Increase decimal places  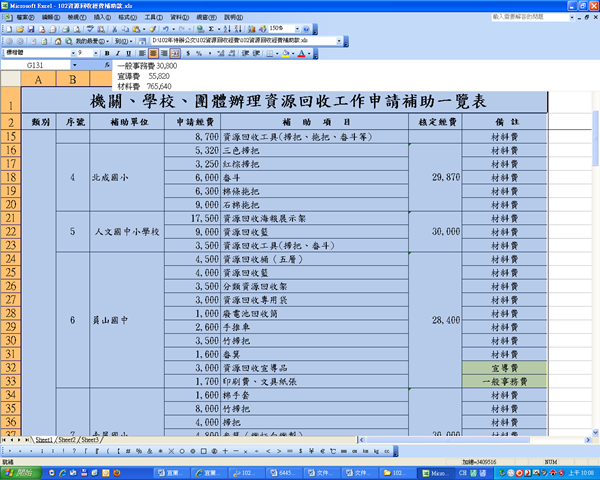click(221, 54)
